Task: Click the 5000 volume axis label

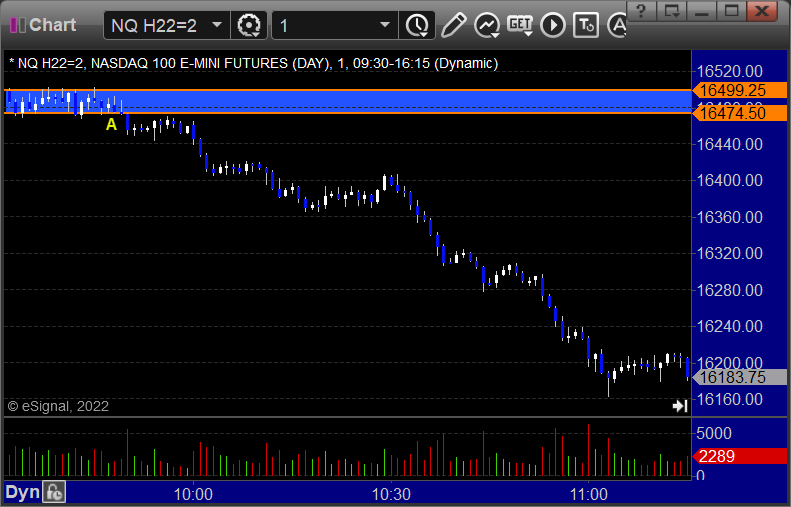Action: (x=714, y=433)
